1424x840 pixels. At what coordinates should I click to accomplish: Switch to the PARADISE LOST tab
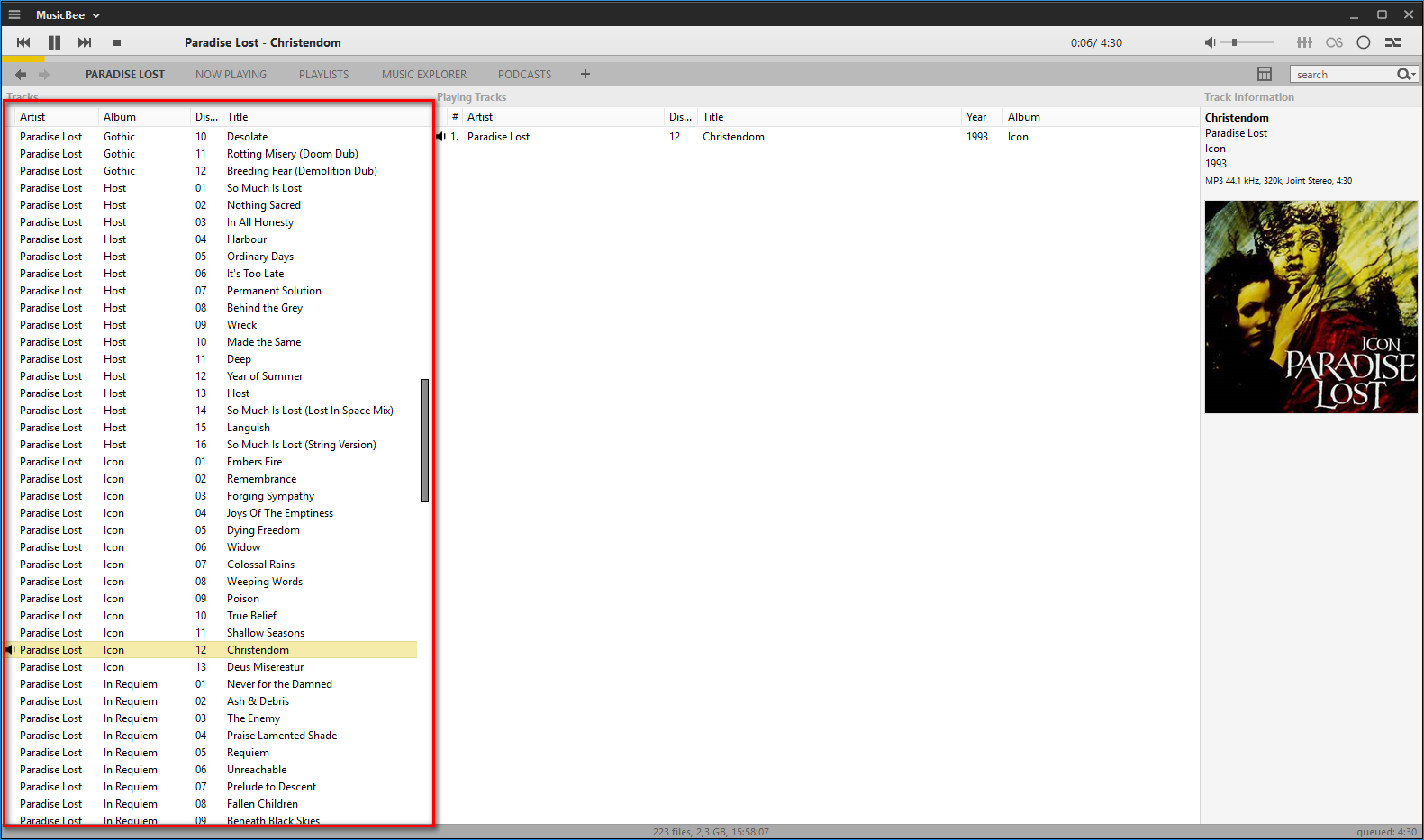pyautogui.click(x=125, y=75)
